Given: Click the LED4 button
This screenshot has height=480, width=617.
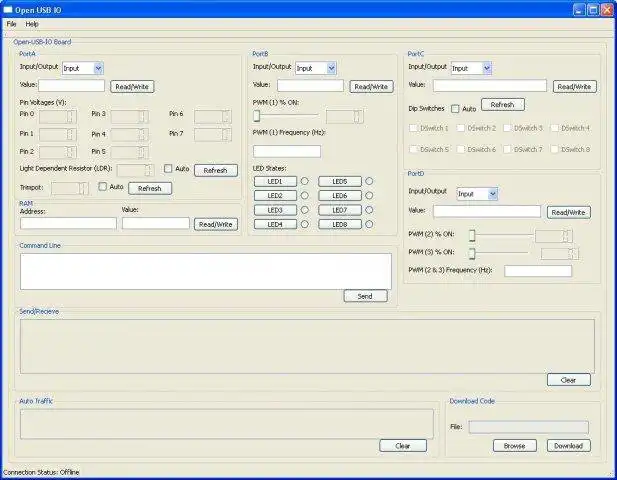Looking at the screenshot, I should coord(275,224).
